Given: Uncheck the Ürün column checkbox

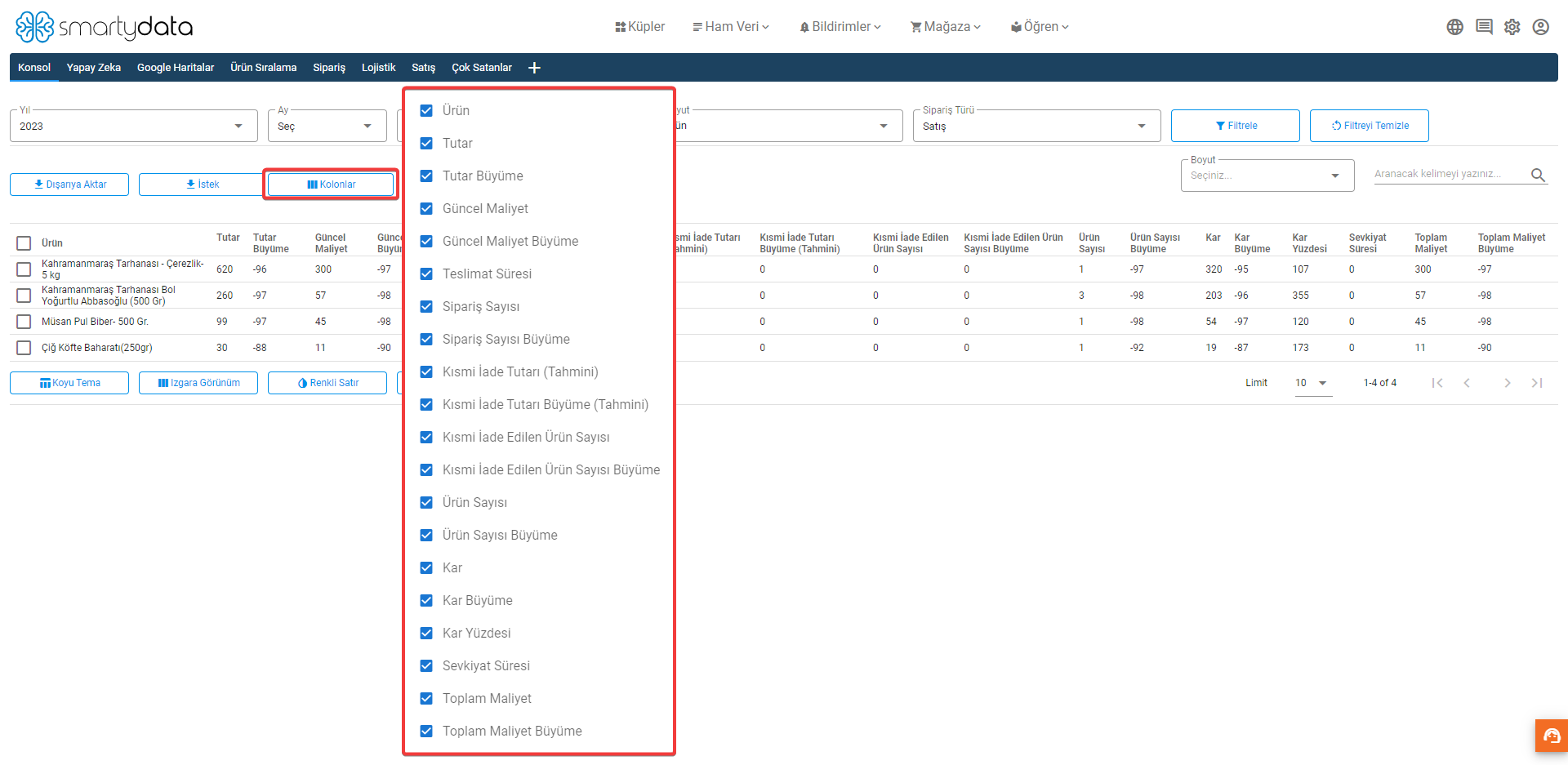Looking at the screenshot, I should pos(426,110).
